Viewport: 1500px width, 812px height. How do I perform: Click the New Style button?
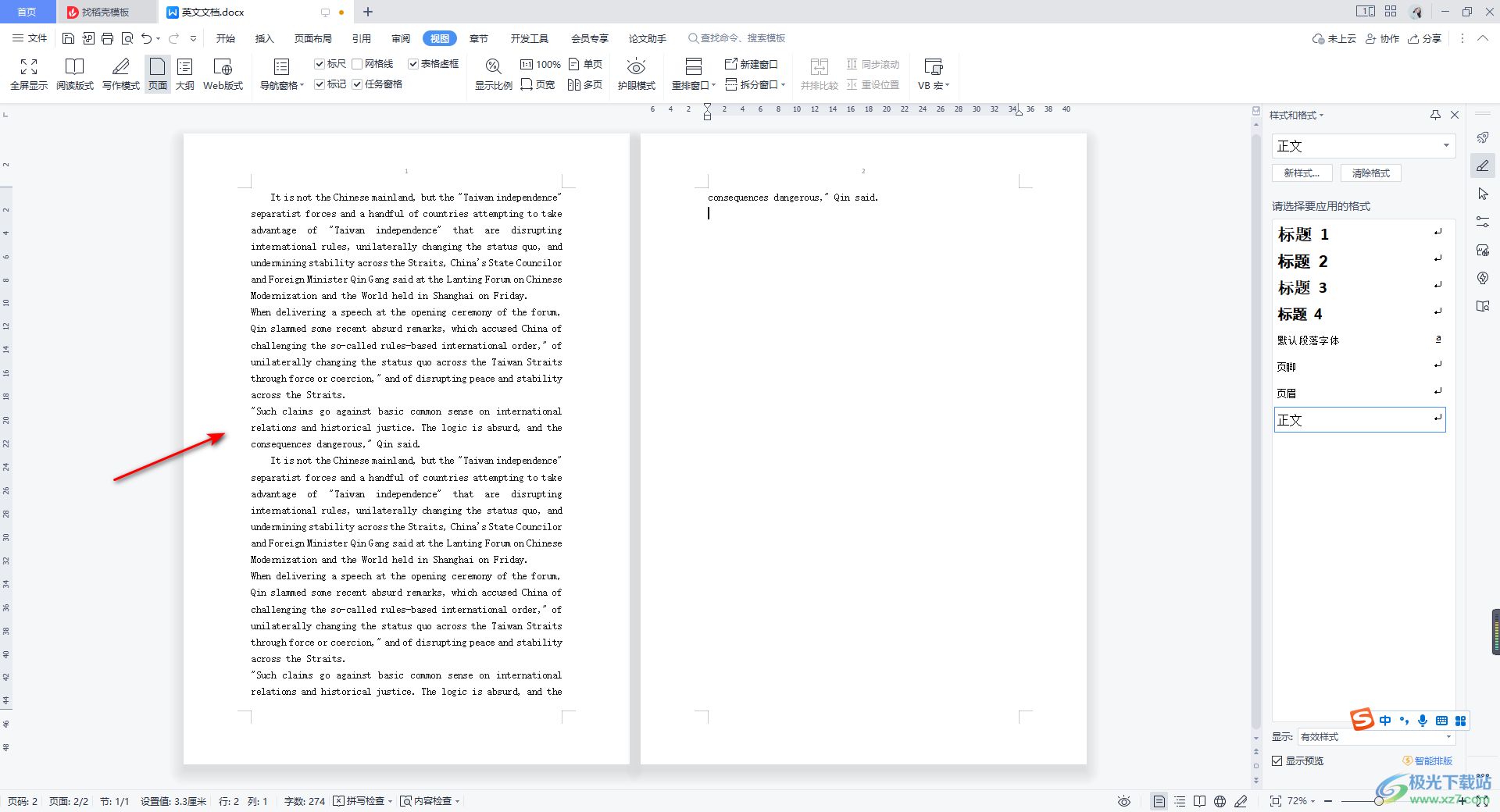coord(1302,173)
